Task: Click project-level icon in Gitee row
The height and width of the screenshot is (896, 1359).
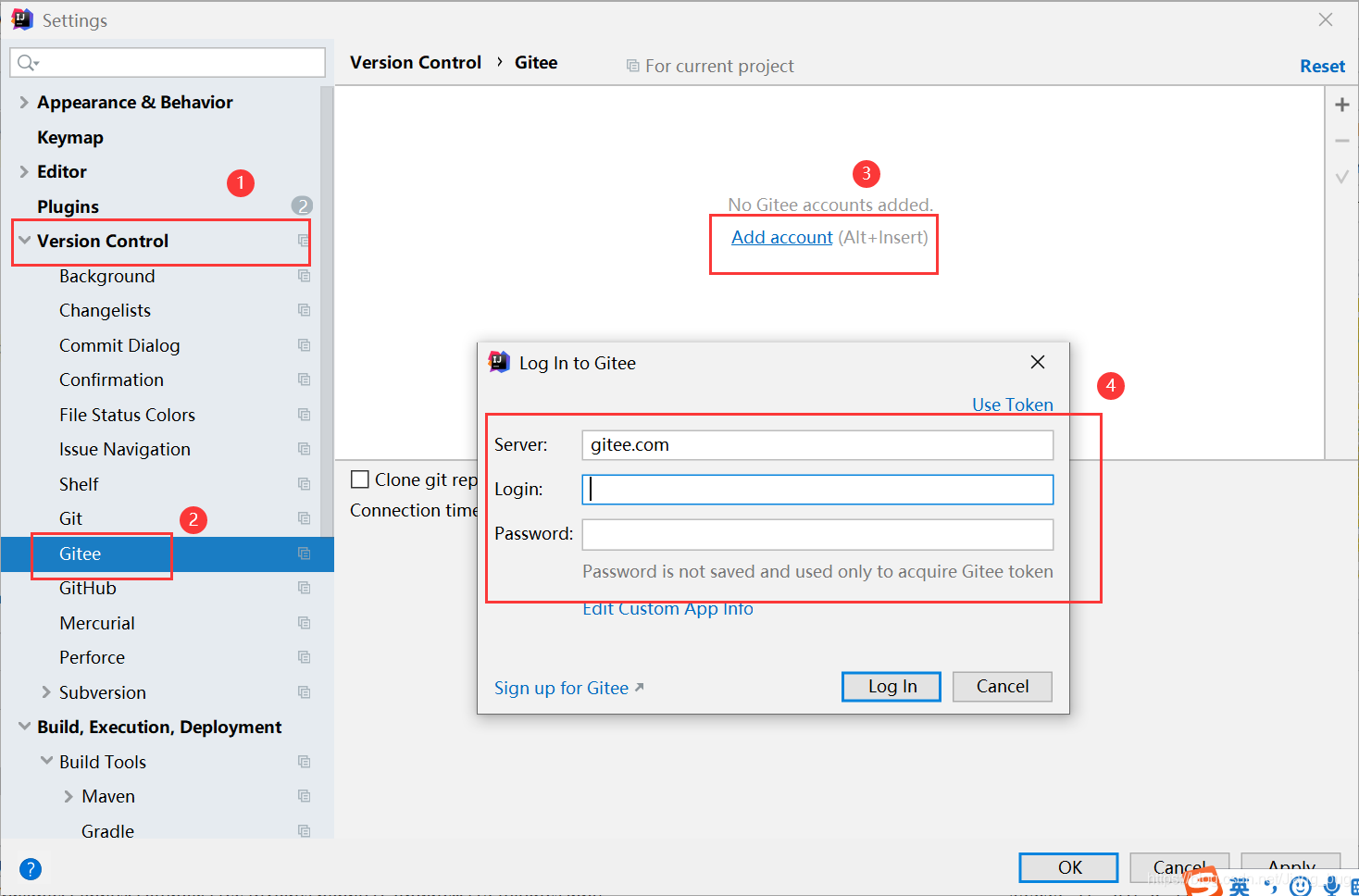Action: (304, 554)
